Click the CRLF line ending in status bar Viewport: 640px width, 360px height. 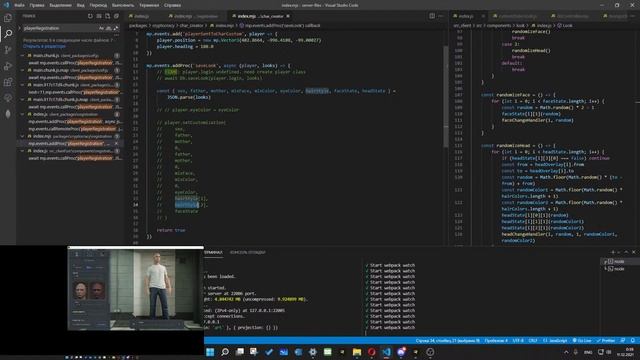tap(533, 340)
